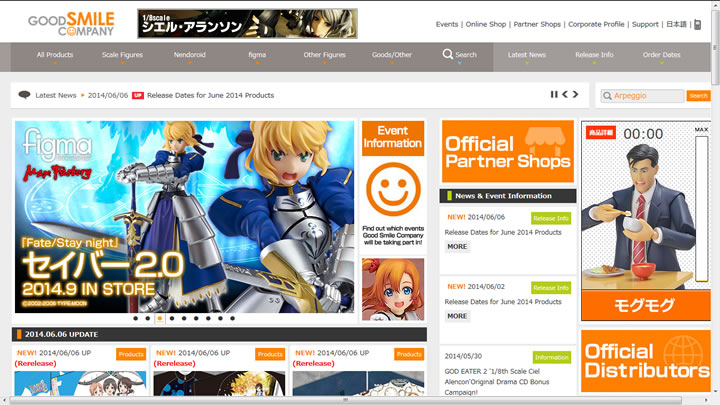
Task: Click the orange smiley face icon
Action: (x=393, y=189)
